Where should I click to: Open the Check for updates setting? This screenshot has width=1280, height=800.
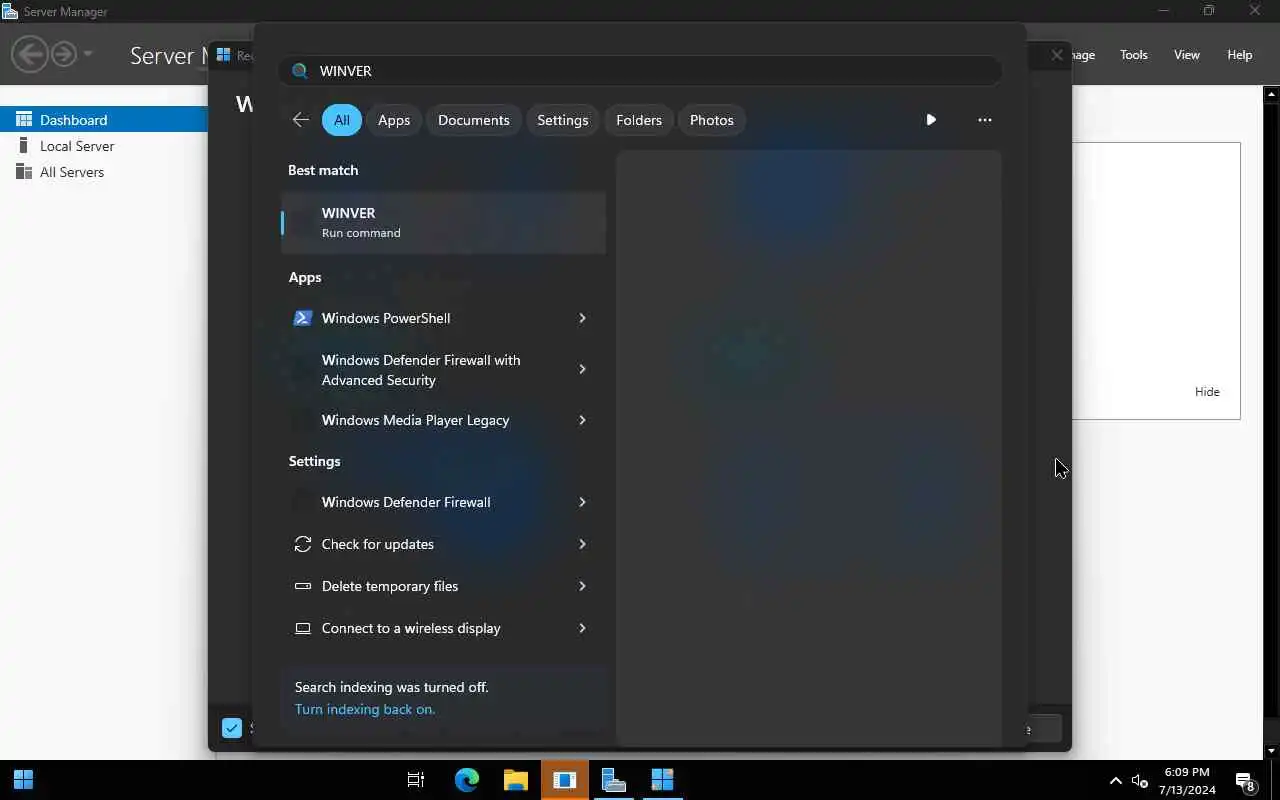click(428, 544)
